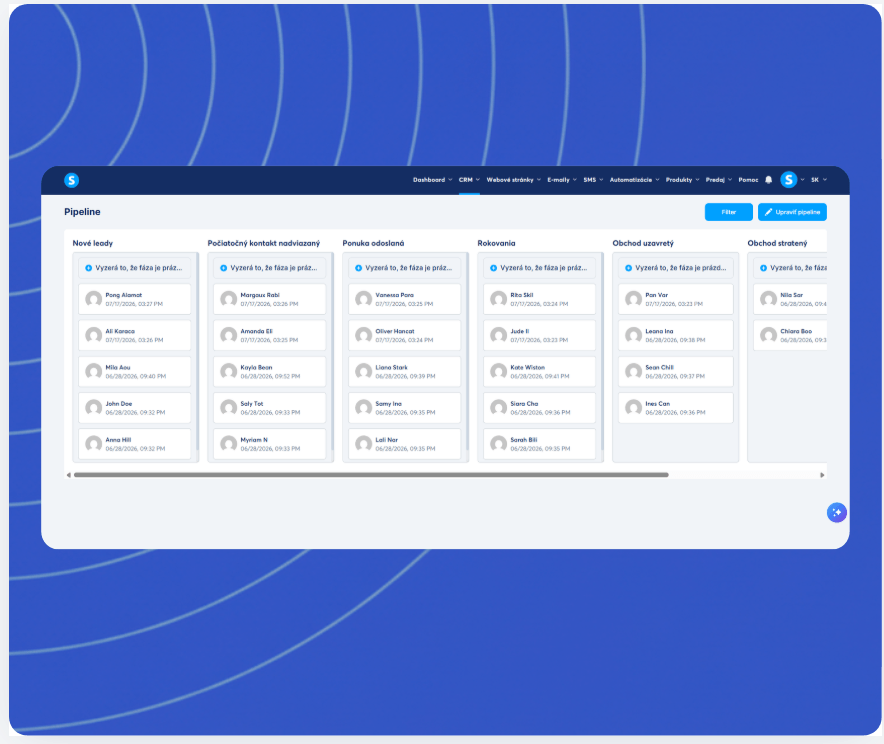This screenshot has height=744, width=884.
Task: Click Liana Stark's avatar icon
Action: [364, 371]
